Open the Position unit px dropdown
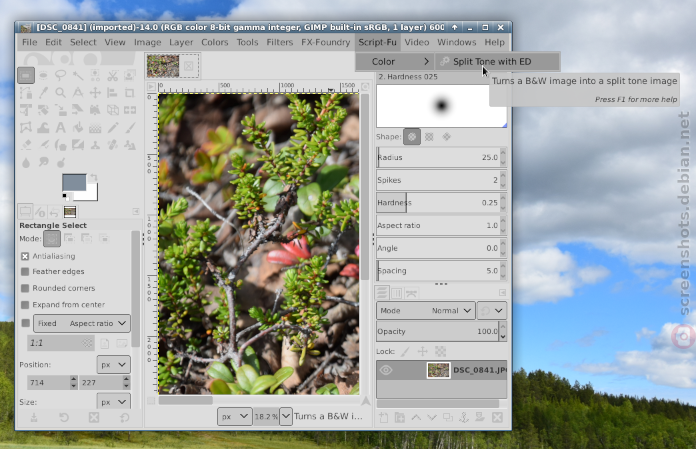Image resolution: width=696 pixels, height=449 pixels. pos(114,365)
